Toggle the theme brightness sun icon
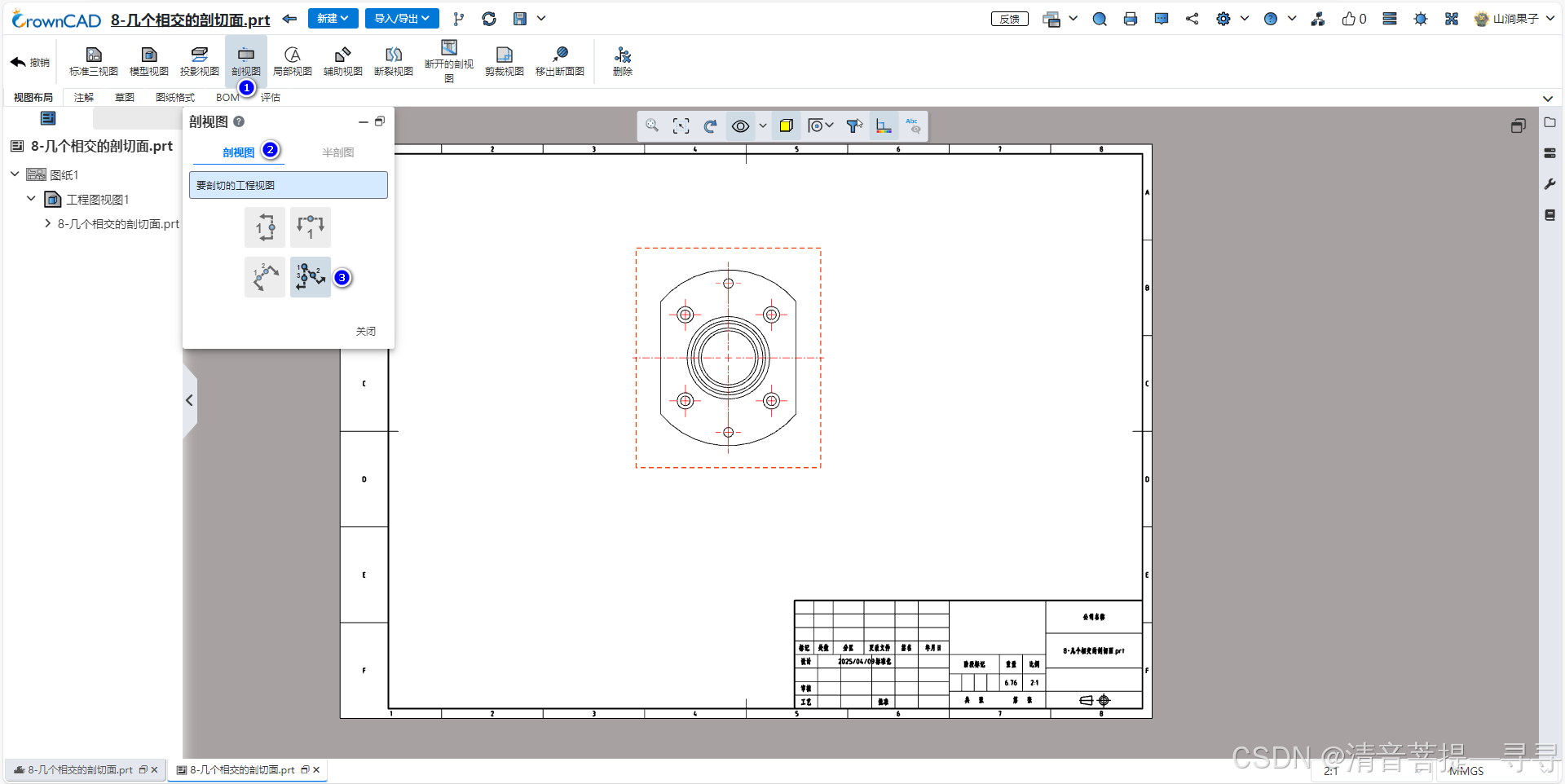The width and height of the screenshot is (1565, 784). 1421,19
